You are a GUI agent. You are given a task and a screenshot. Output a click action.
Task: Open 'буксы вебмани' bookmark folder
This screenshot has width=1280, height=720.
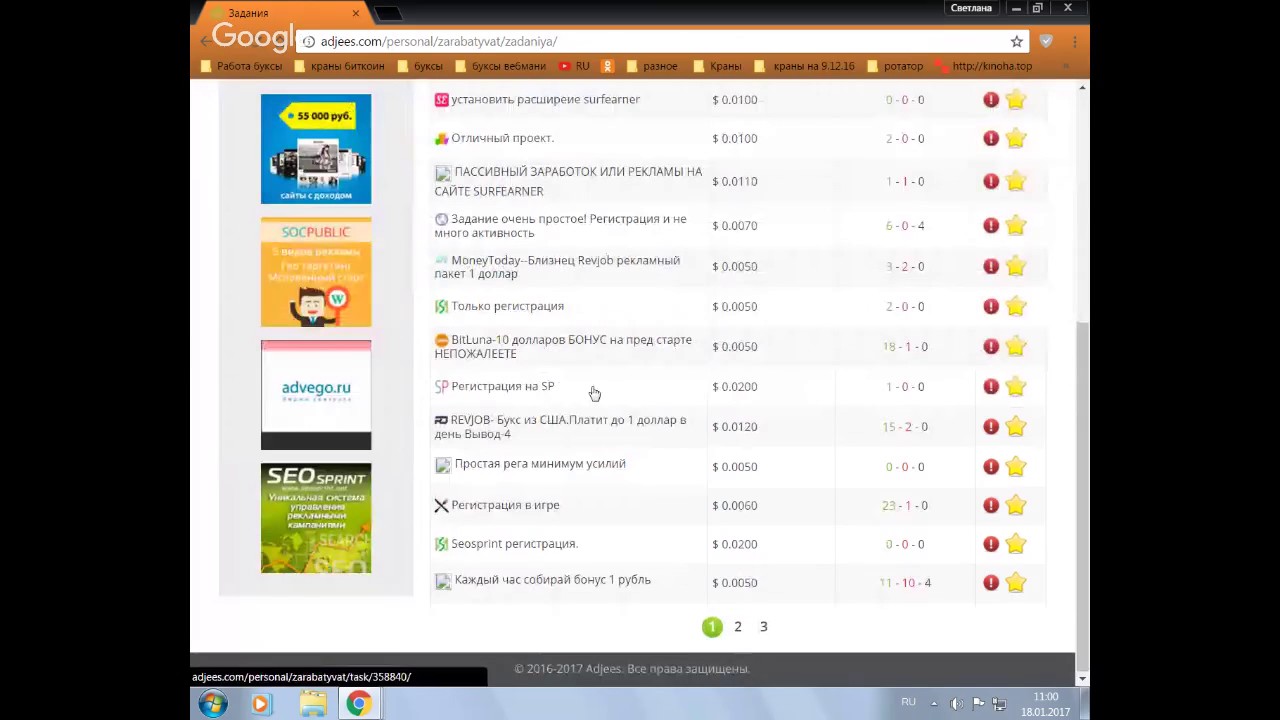(500, 66)
